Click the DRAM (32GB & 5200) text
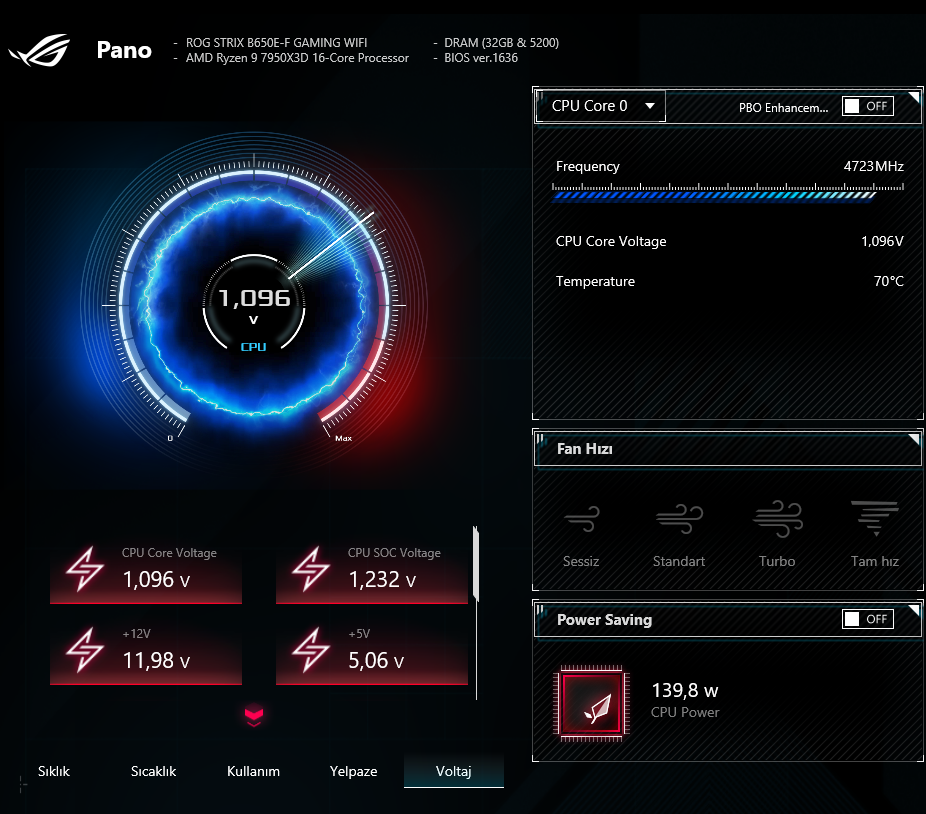 click(501, 43)
